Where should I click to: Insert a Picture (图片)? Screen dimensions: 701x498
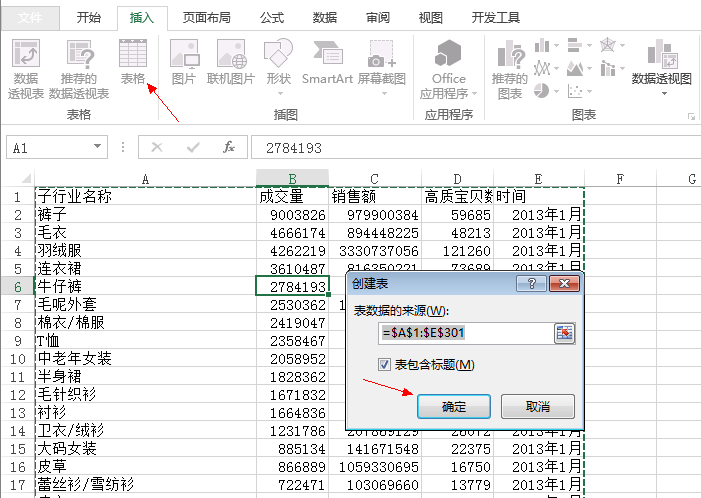[x=184, y=61]
